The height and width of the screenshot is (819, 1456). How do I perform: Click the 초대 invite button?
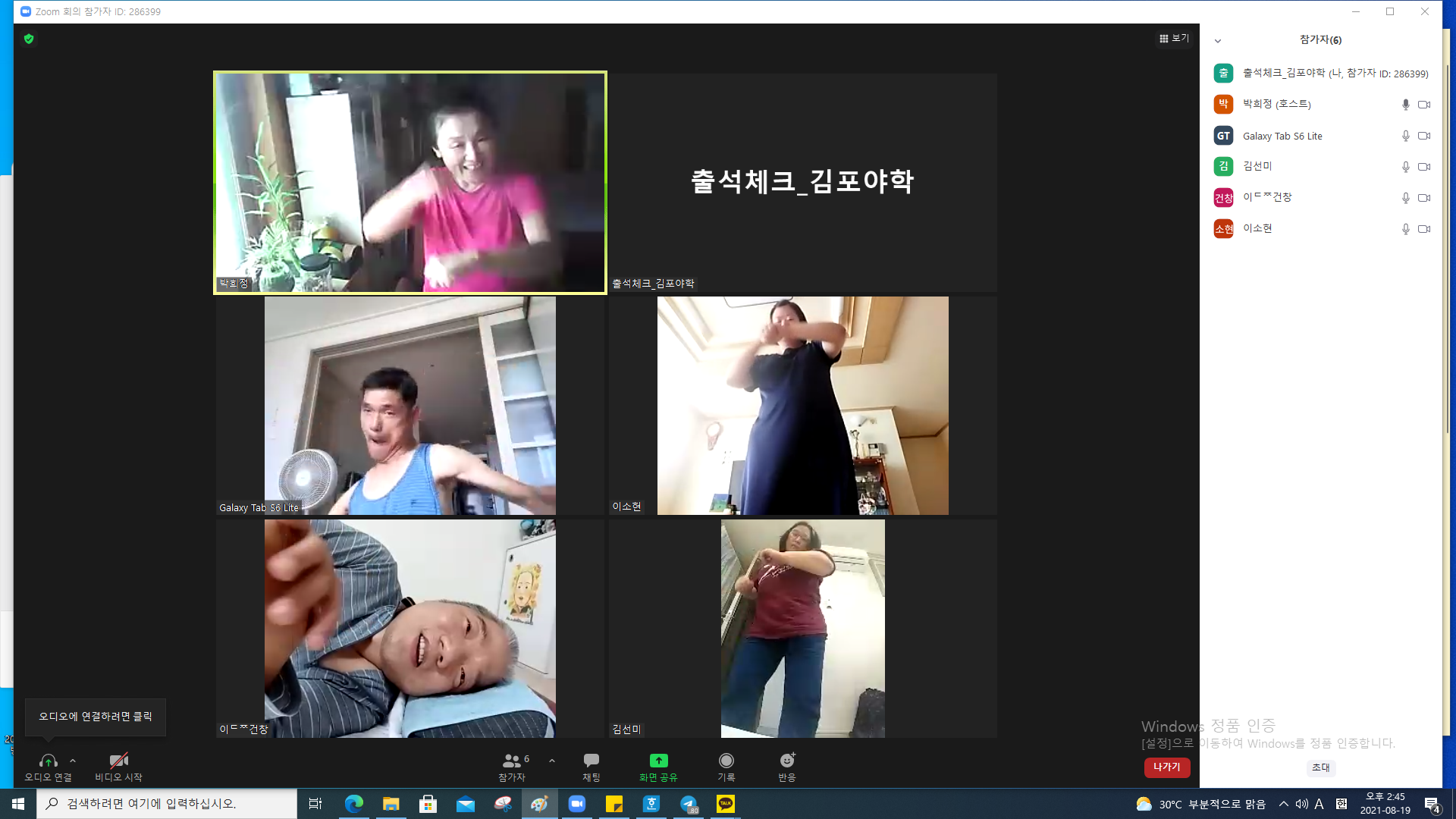point(1321,767)
